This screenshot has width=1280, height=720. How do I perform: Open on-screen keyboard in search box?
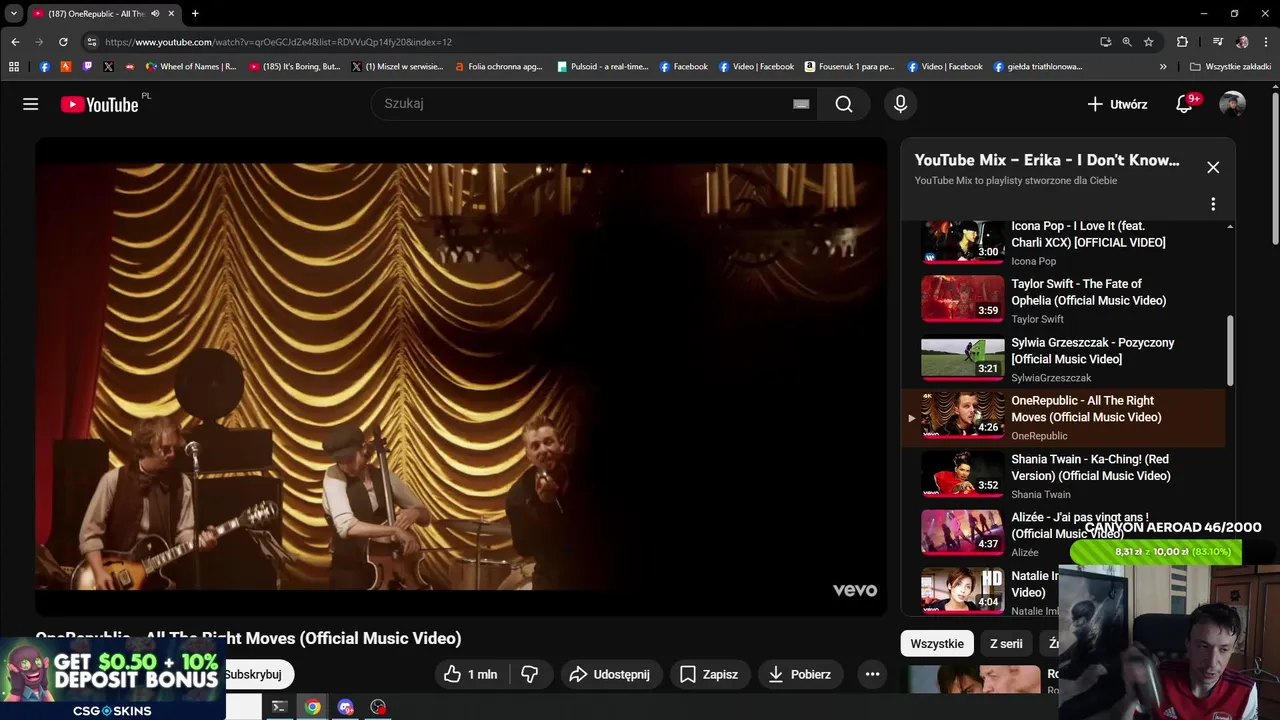coord(801,104)
